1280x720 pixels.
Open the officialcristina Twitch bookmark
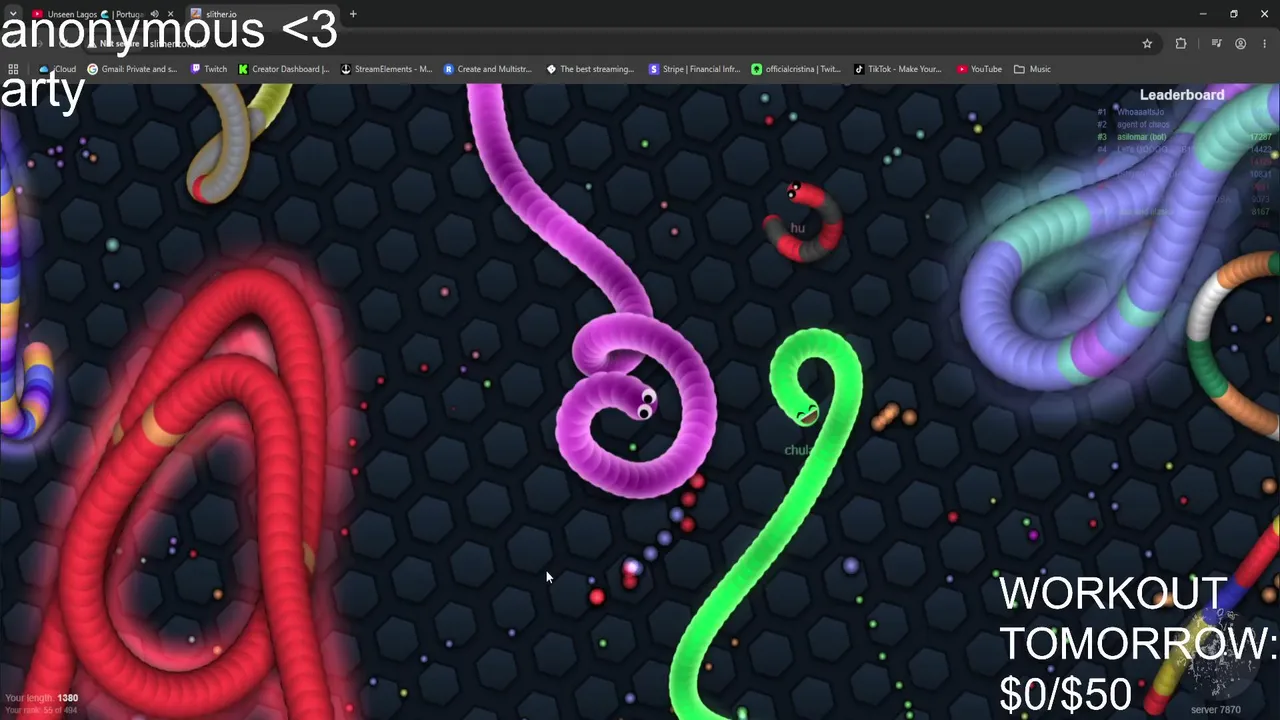click(x=796, y=69)
